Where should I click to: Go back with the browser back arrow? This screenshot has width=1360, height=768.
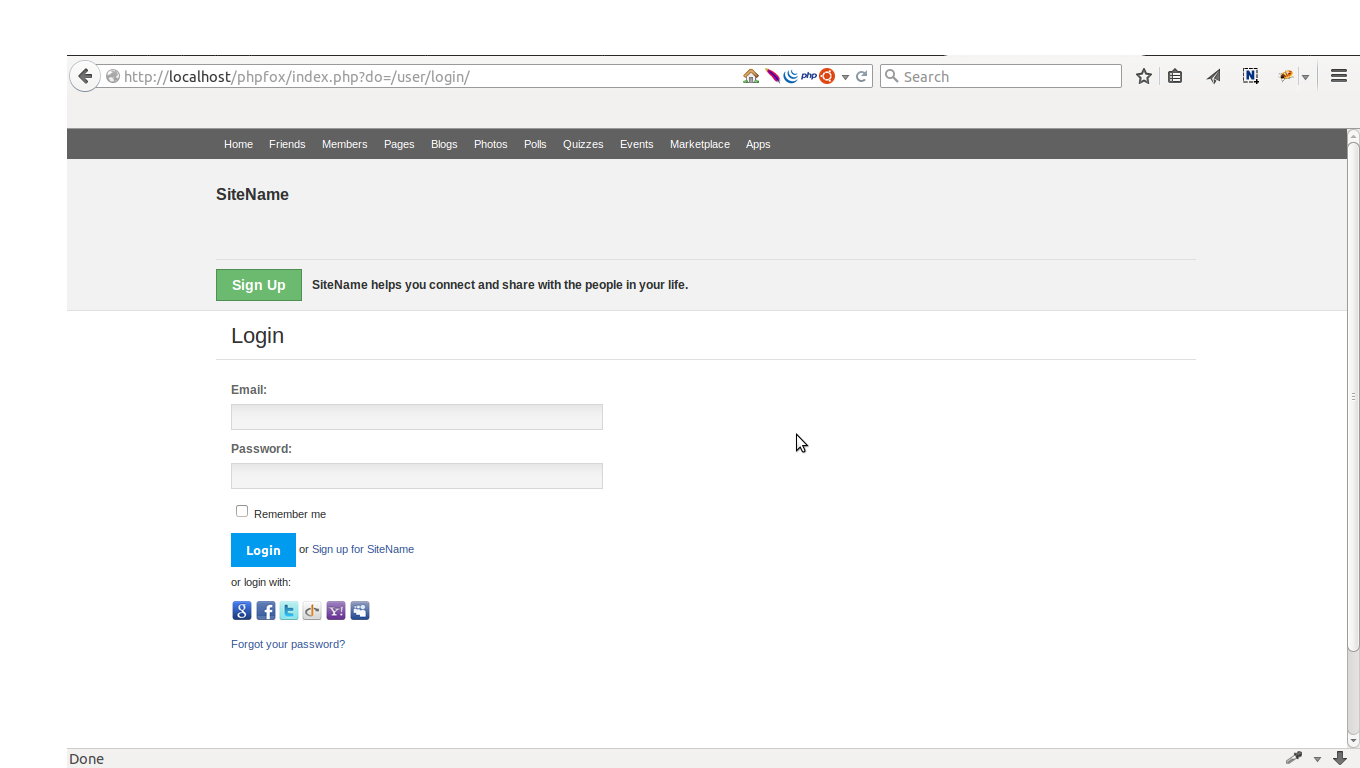pos(85,76)
